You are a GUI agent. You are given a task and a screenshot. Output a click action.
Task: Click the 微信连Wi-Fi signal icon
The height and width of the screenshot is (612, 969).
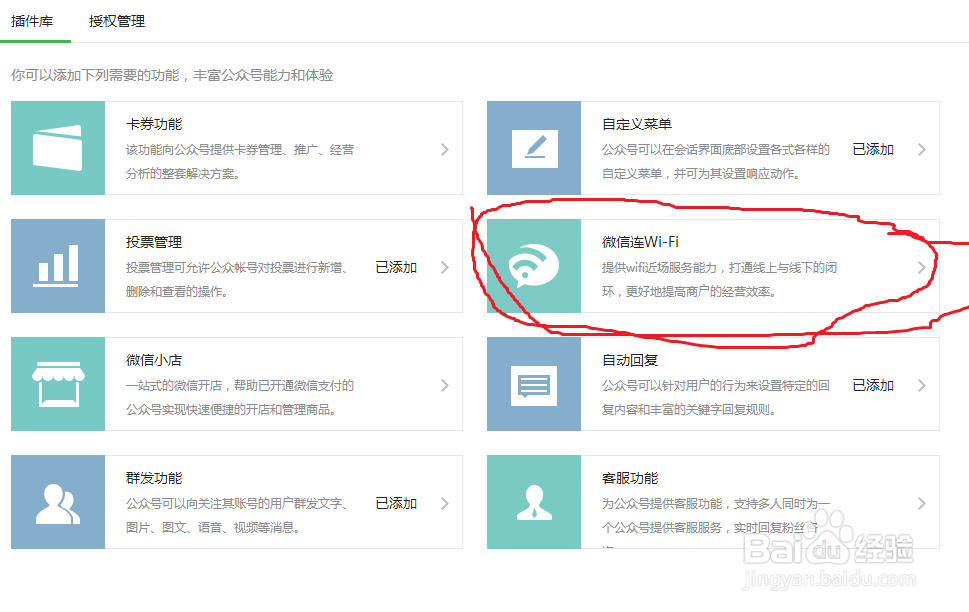[534, 266]
